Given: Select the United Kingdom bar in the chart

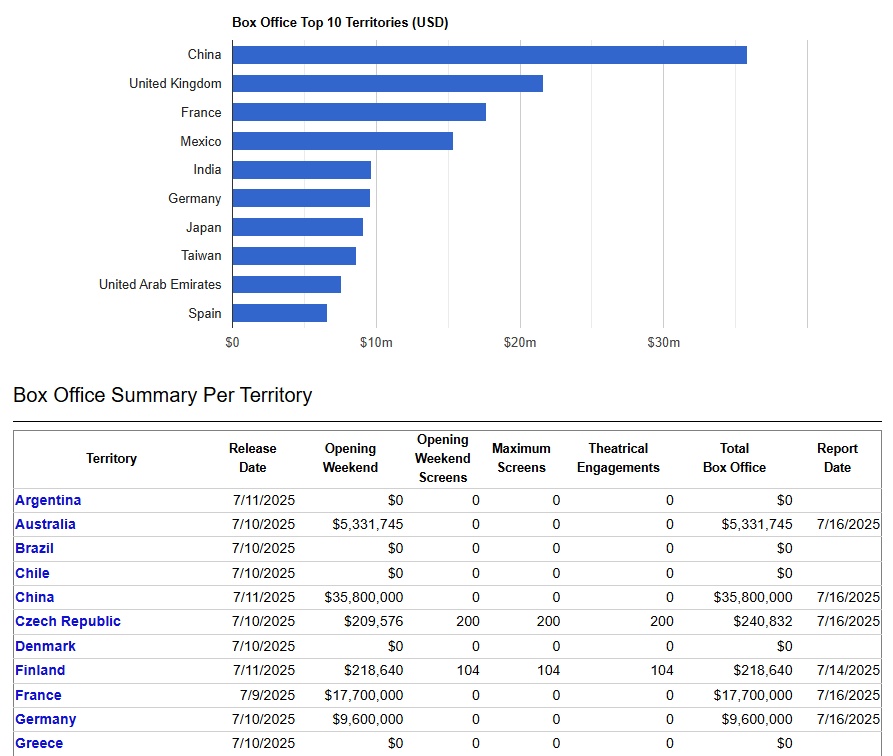Looking at the screenshot, I should [x=388, y=83].
